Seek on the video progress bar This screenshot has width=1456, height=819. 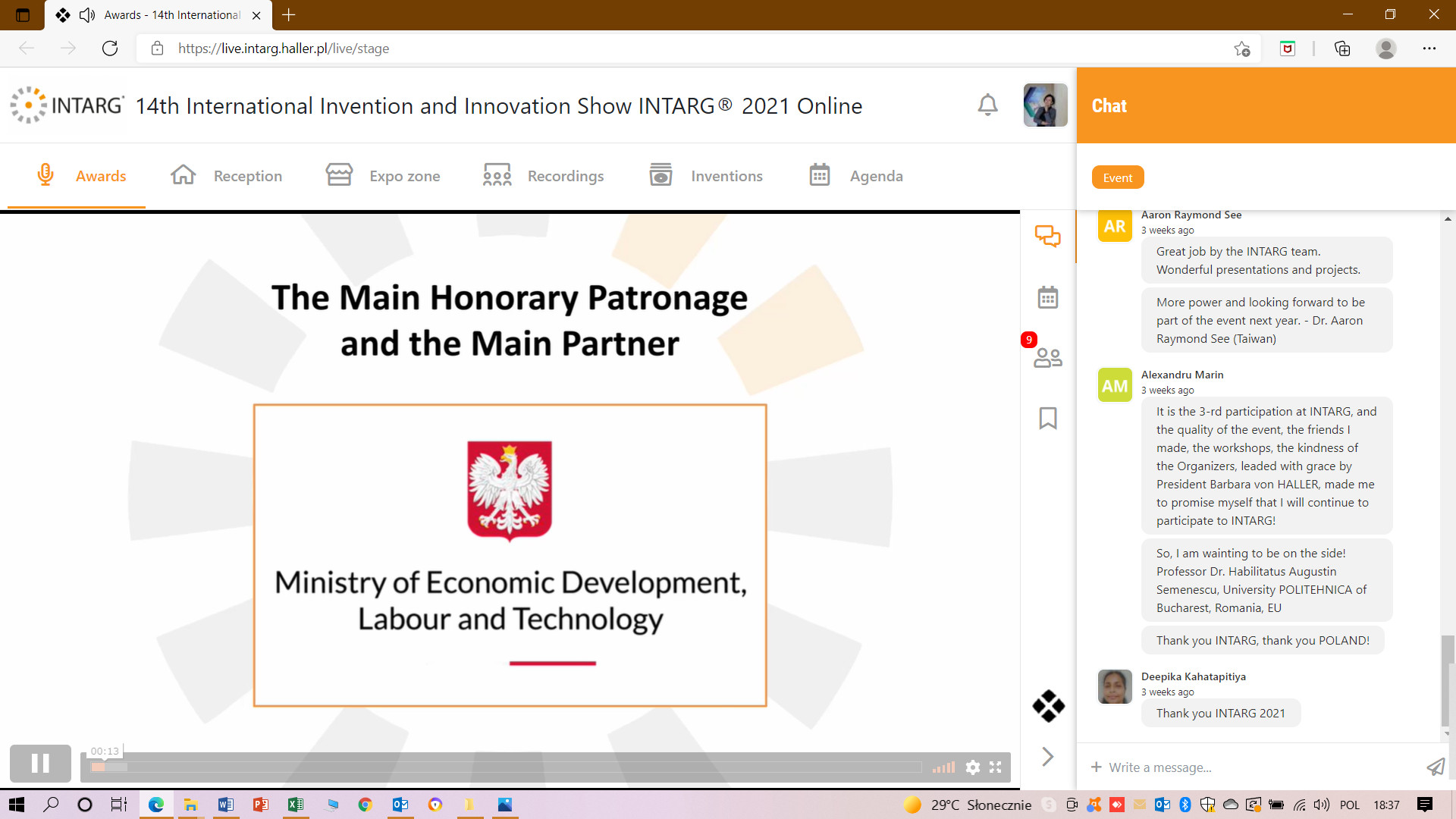506,767
